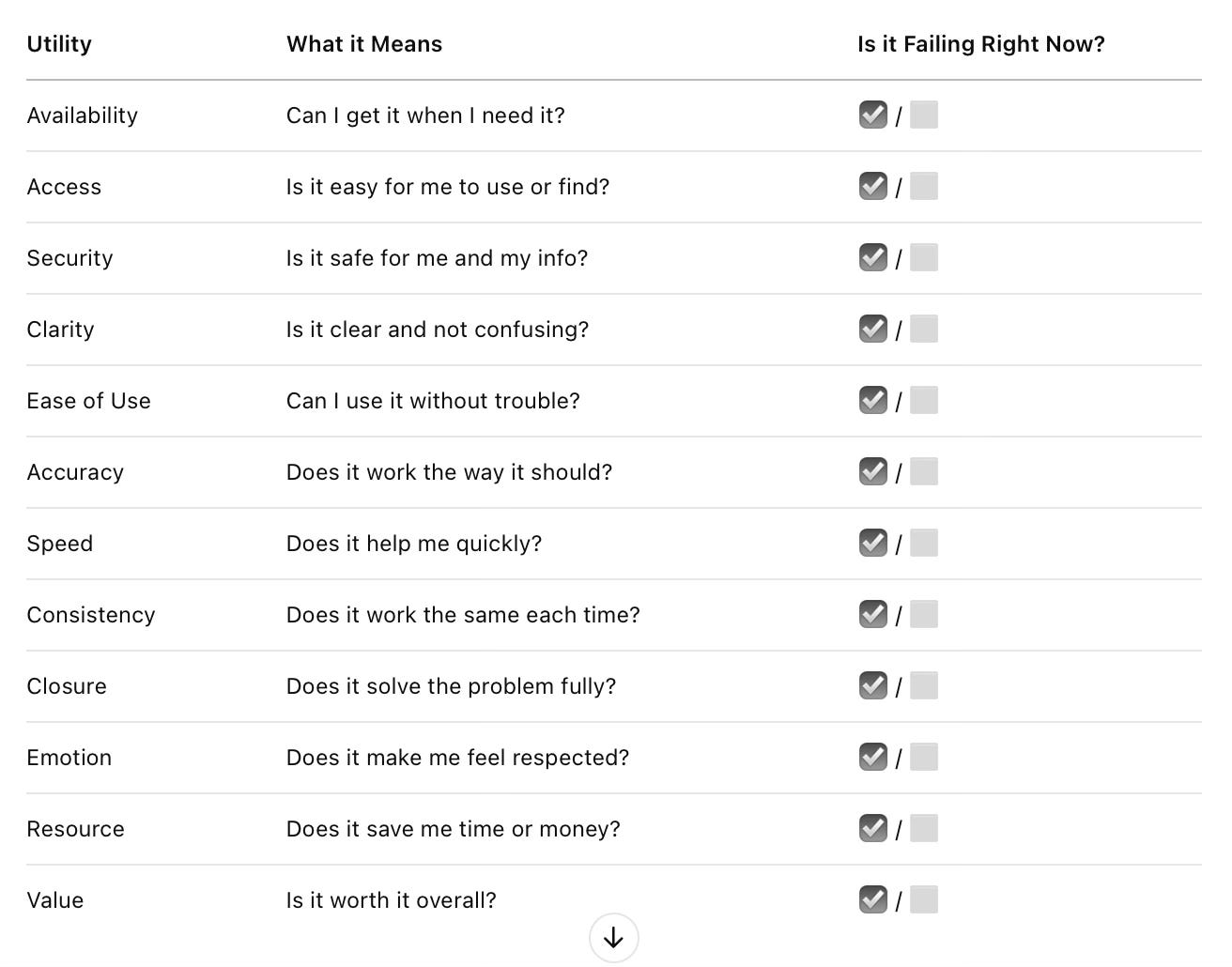The height and width of the screenshot is (967, 1232).
Task: Toggle the checked box for Value
Action: tap(873, 899)
